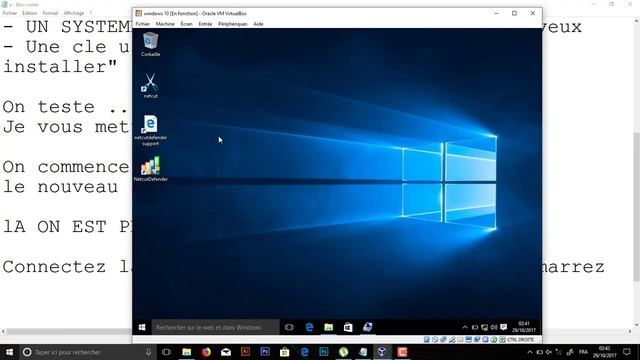Open Task View in guest taskbar
This screenshot has width=640, height=360.
pyautogui.click(x=289, y=327)
